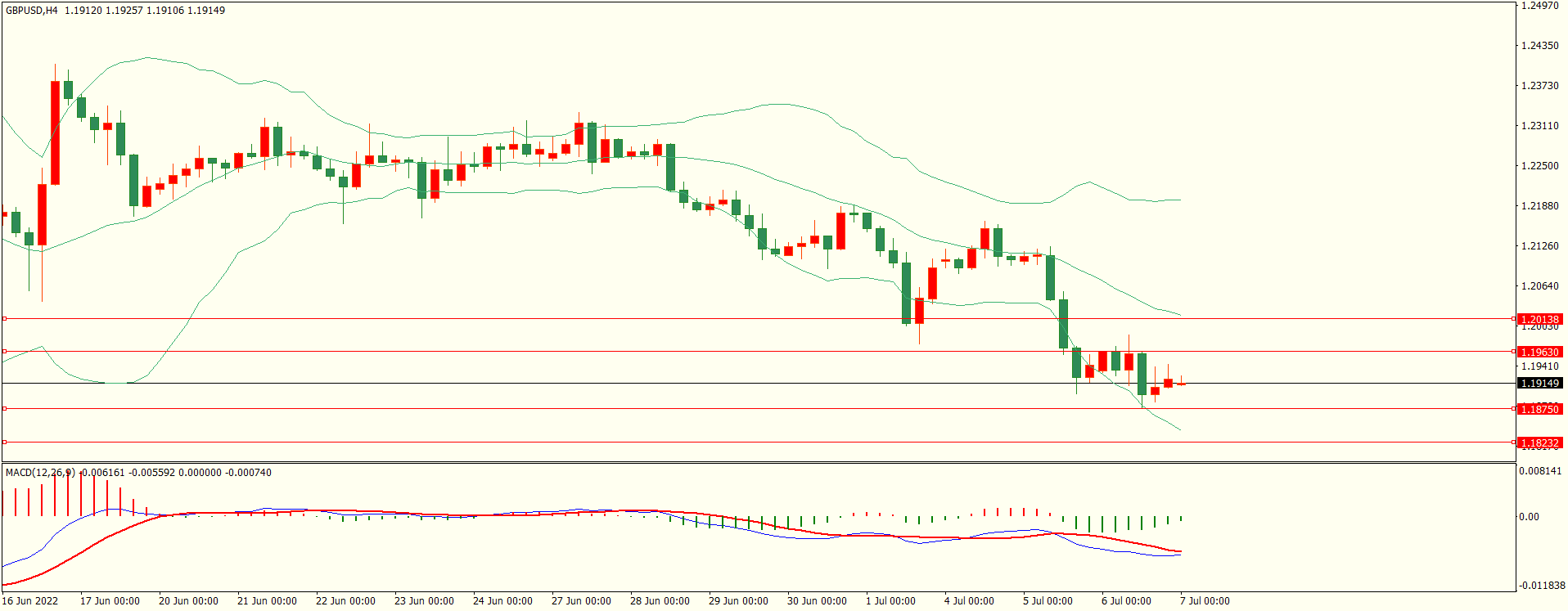Viewport: 1568px width, 611px height.
Task: Click the 17 Jun 00:00 time label
Action: 110,600
